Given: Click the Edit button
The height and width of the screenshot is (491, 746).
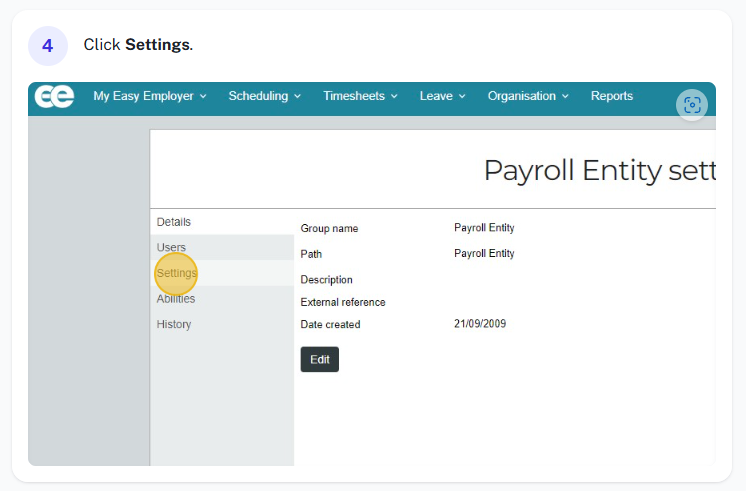Looking at the screenshot, I should [320, 359].
